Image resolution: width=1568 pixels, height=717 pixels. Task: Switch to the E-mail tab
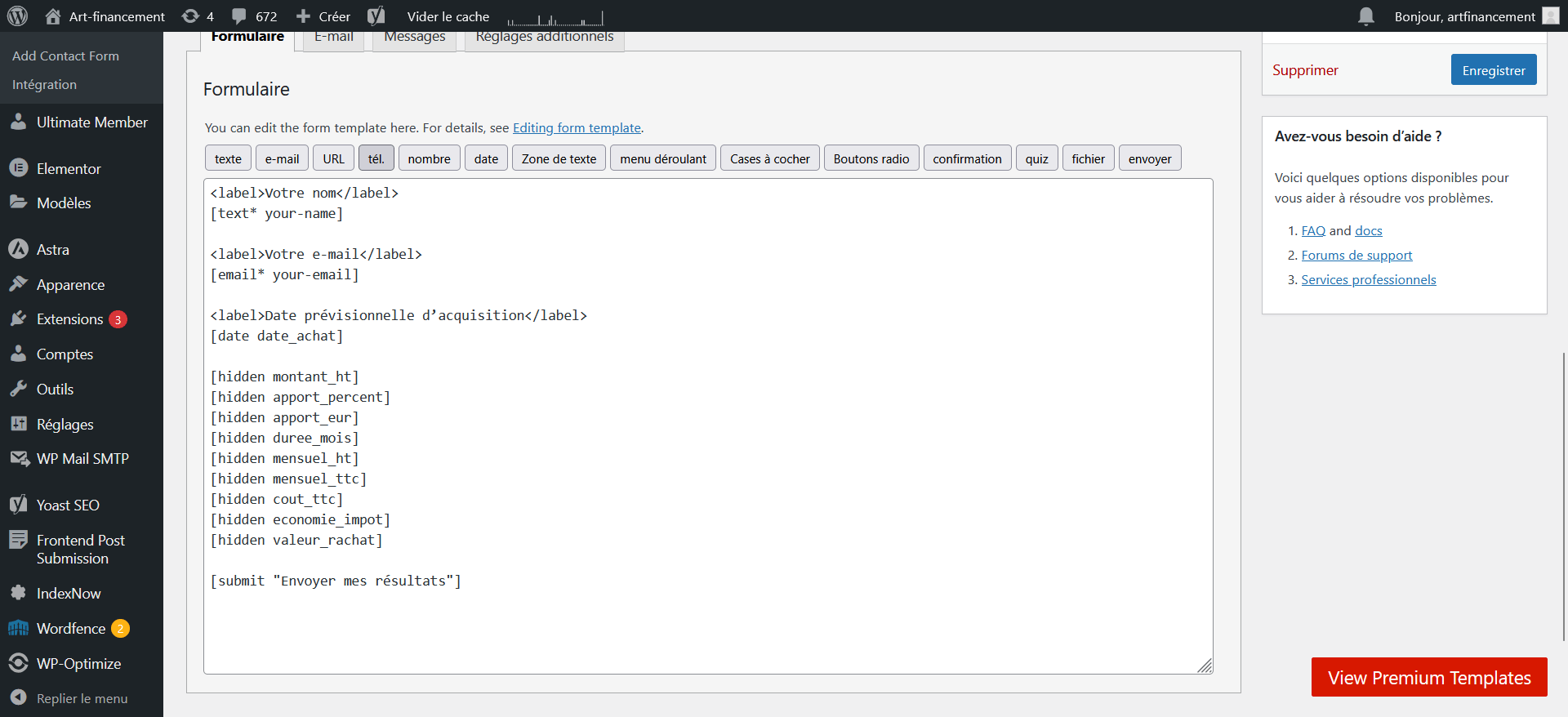(x=333, y=38)
